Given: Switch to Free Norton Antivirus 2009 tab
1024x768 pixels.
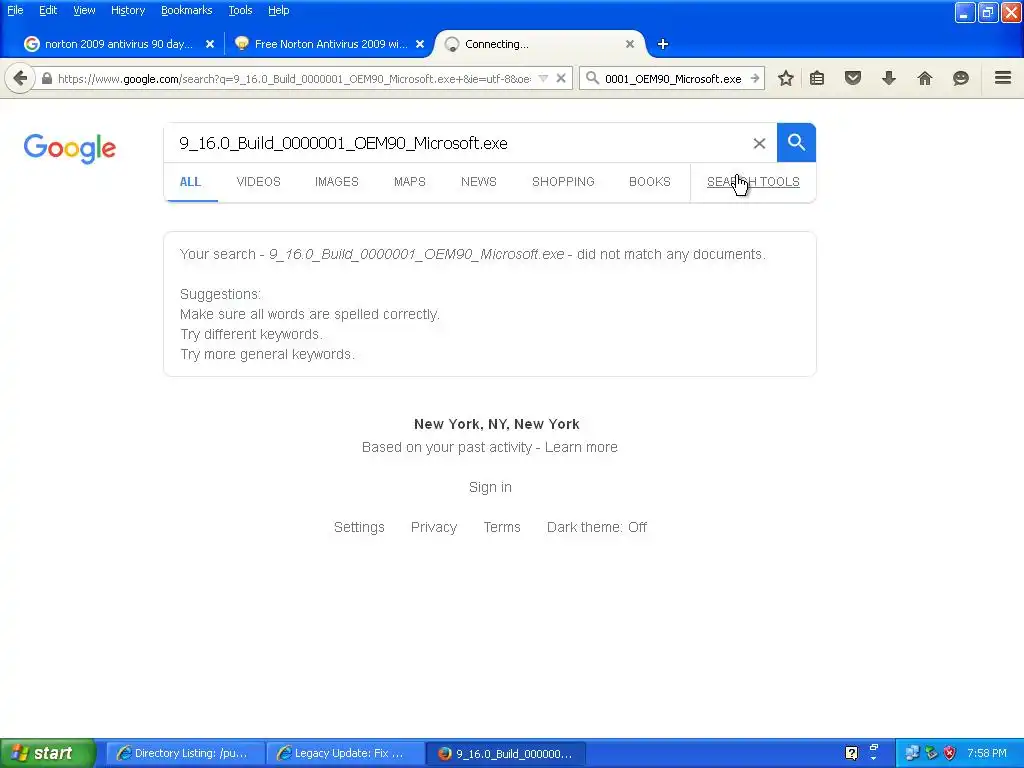Looking at the screenshot, I should click(x=329, y=44).
